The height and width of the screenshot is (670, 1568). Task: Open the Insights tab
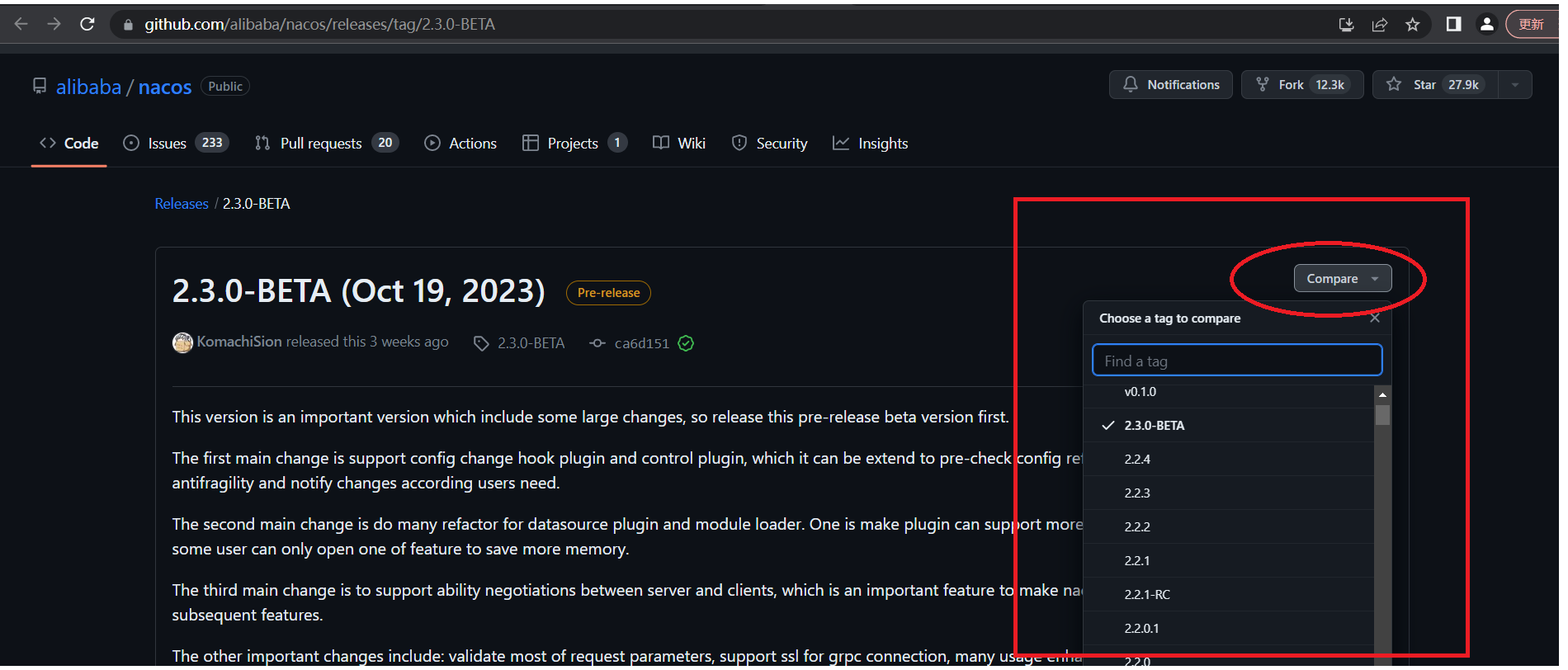coord(871,143)
